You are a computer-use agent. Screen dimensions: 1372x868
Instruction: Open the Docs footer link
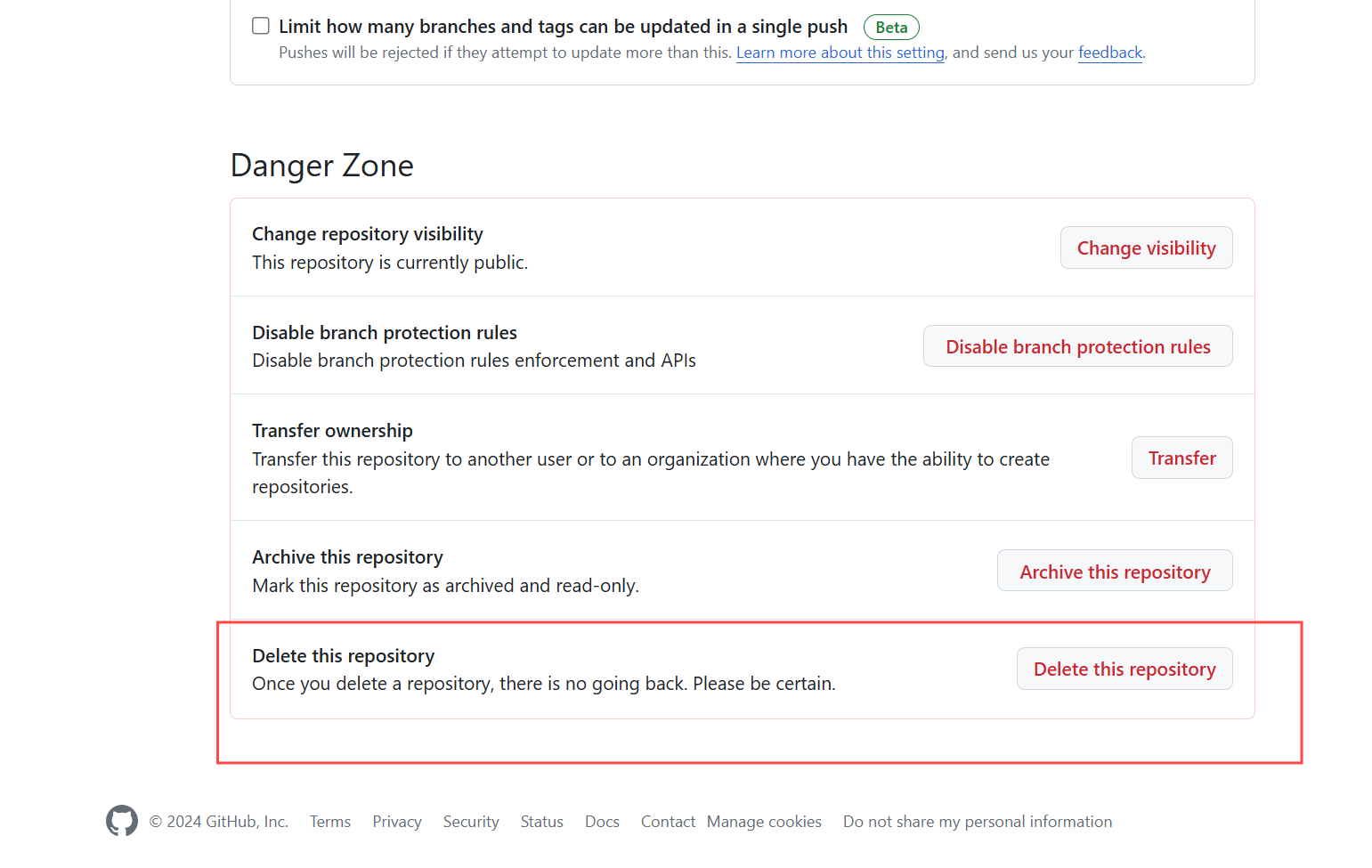602,822
